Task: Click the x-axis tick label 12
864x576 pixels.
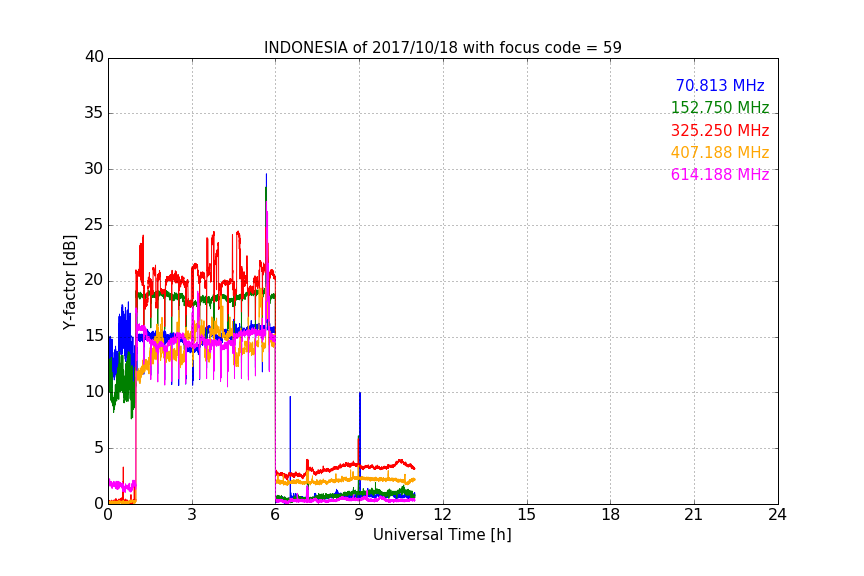Action: point(443,515)
